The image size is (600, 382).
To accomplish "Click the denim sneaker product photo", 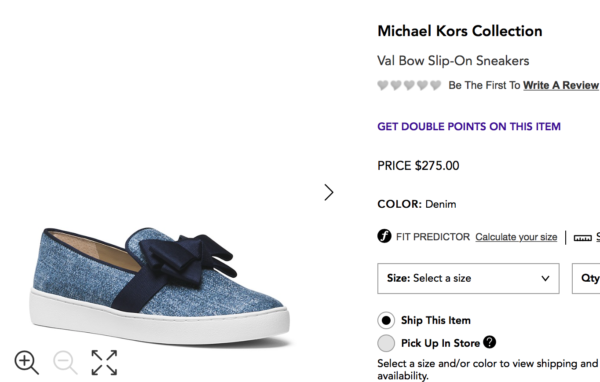I will [x=160, y=285].
